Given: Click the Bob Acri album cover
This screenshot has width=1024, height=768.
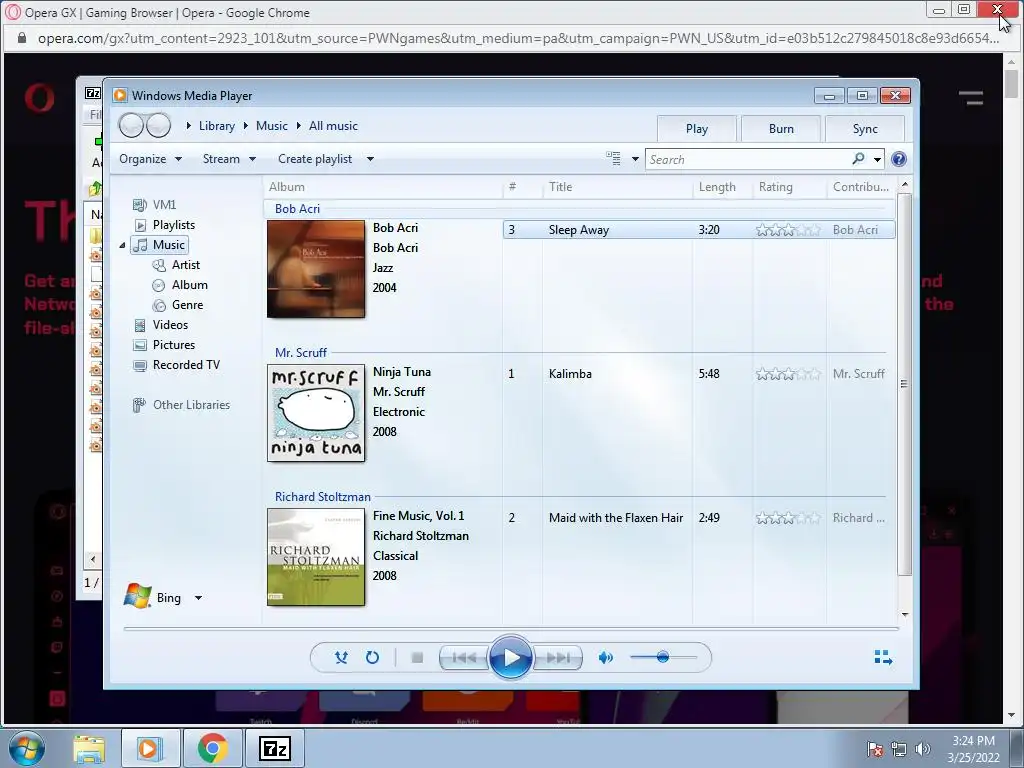Looking at the screenshot, I should coord(316,268).
